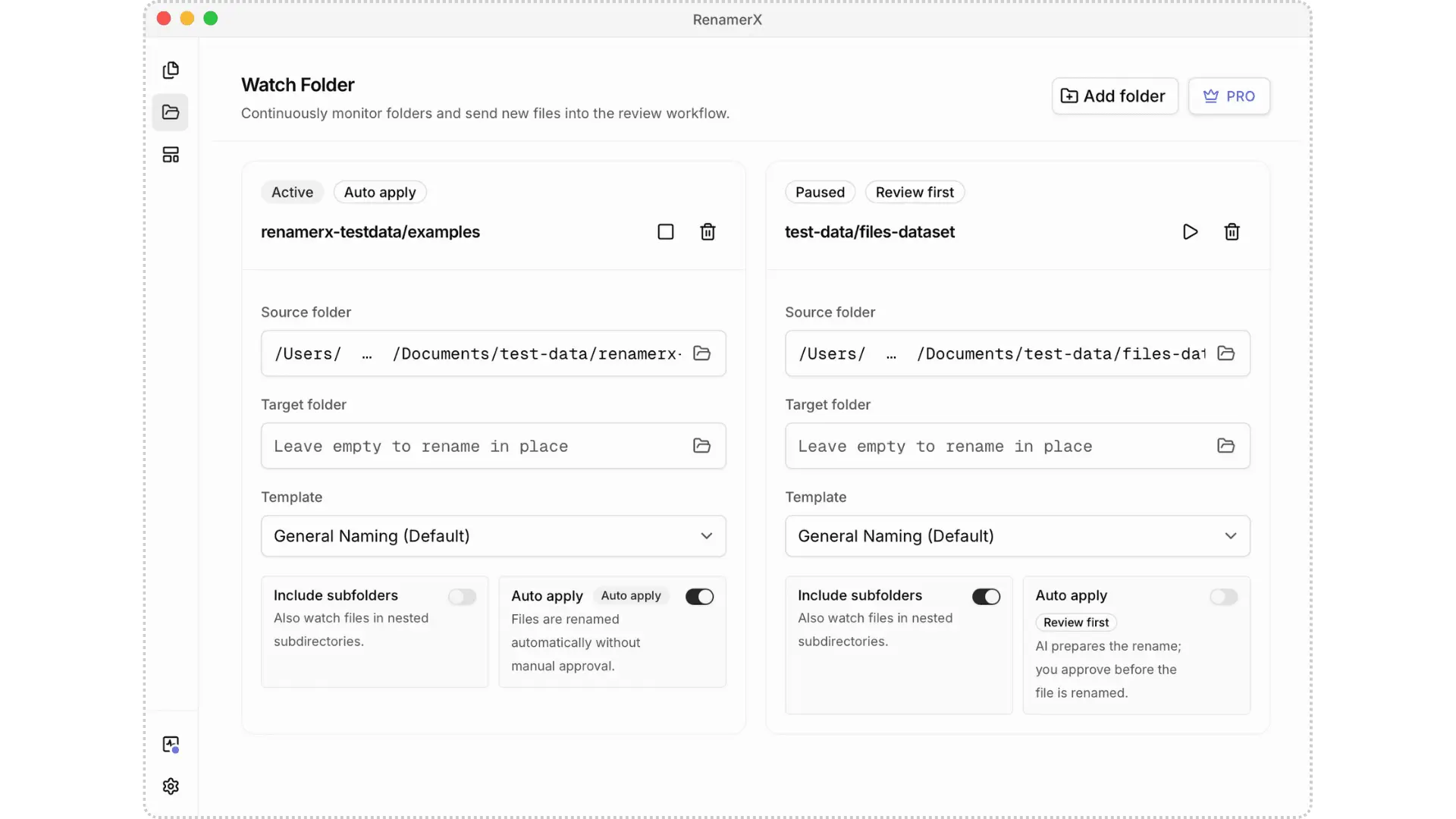Disable Include subfolders for test-data/files-dataset
The height and width of the screenshot is (819, 1456).
[x=986, y=597]
